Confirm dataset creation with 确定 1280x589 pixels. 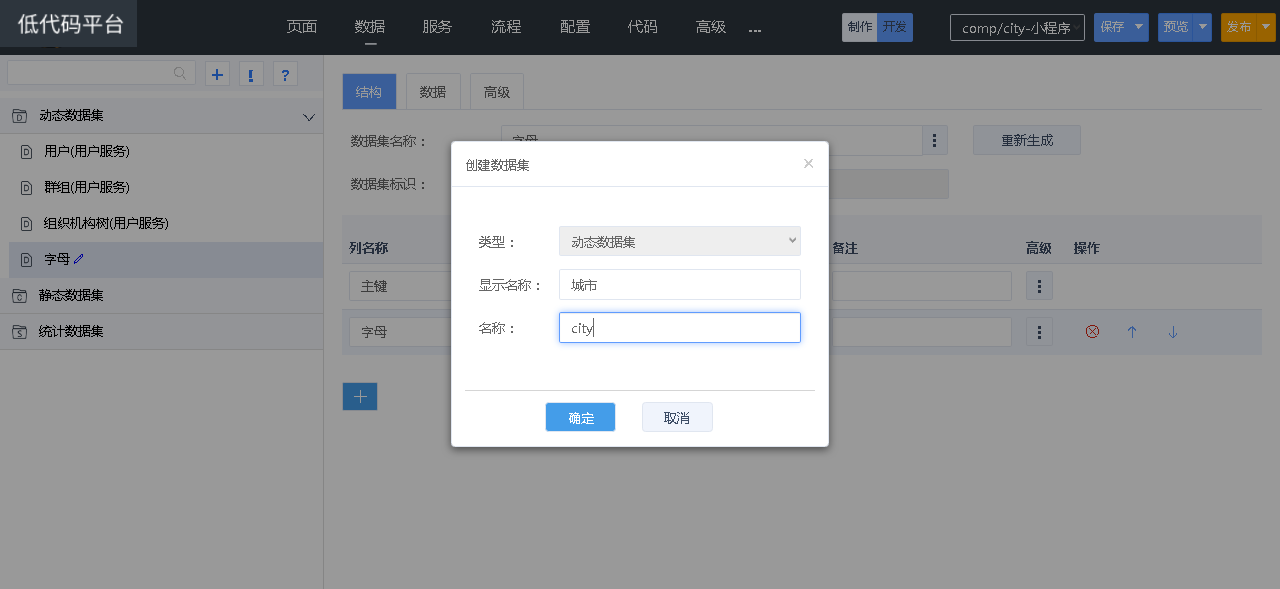(580, 418)
